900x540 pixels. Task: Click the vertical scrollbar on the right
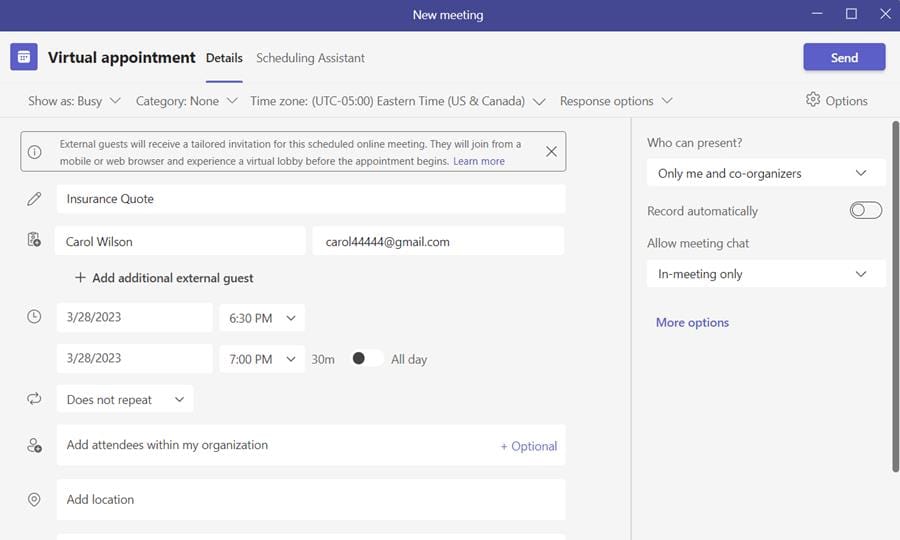coord(895,296)
